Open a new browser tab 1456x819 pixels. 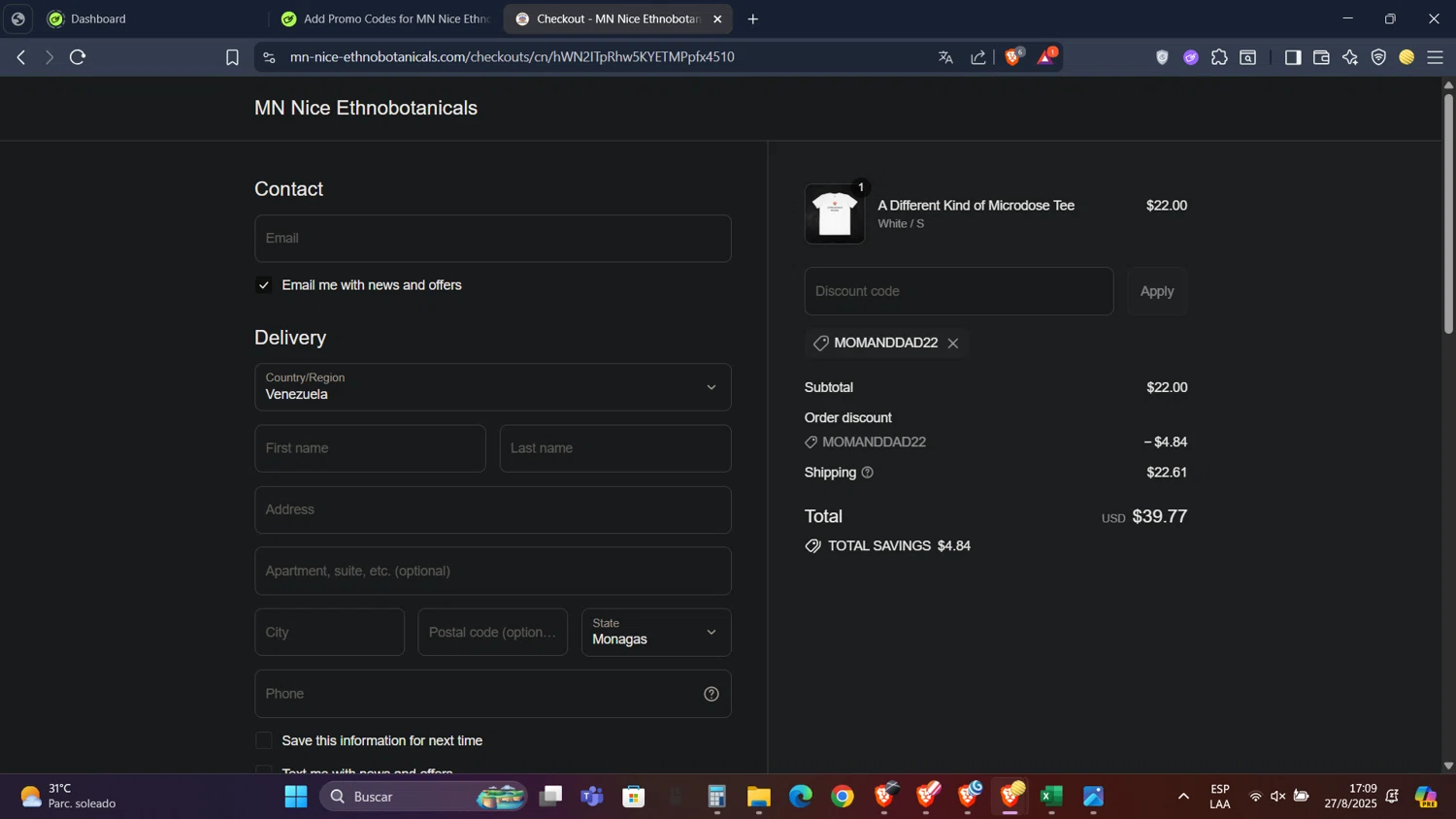coord(753,18)
